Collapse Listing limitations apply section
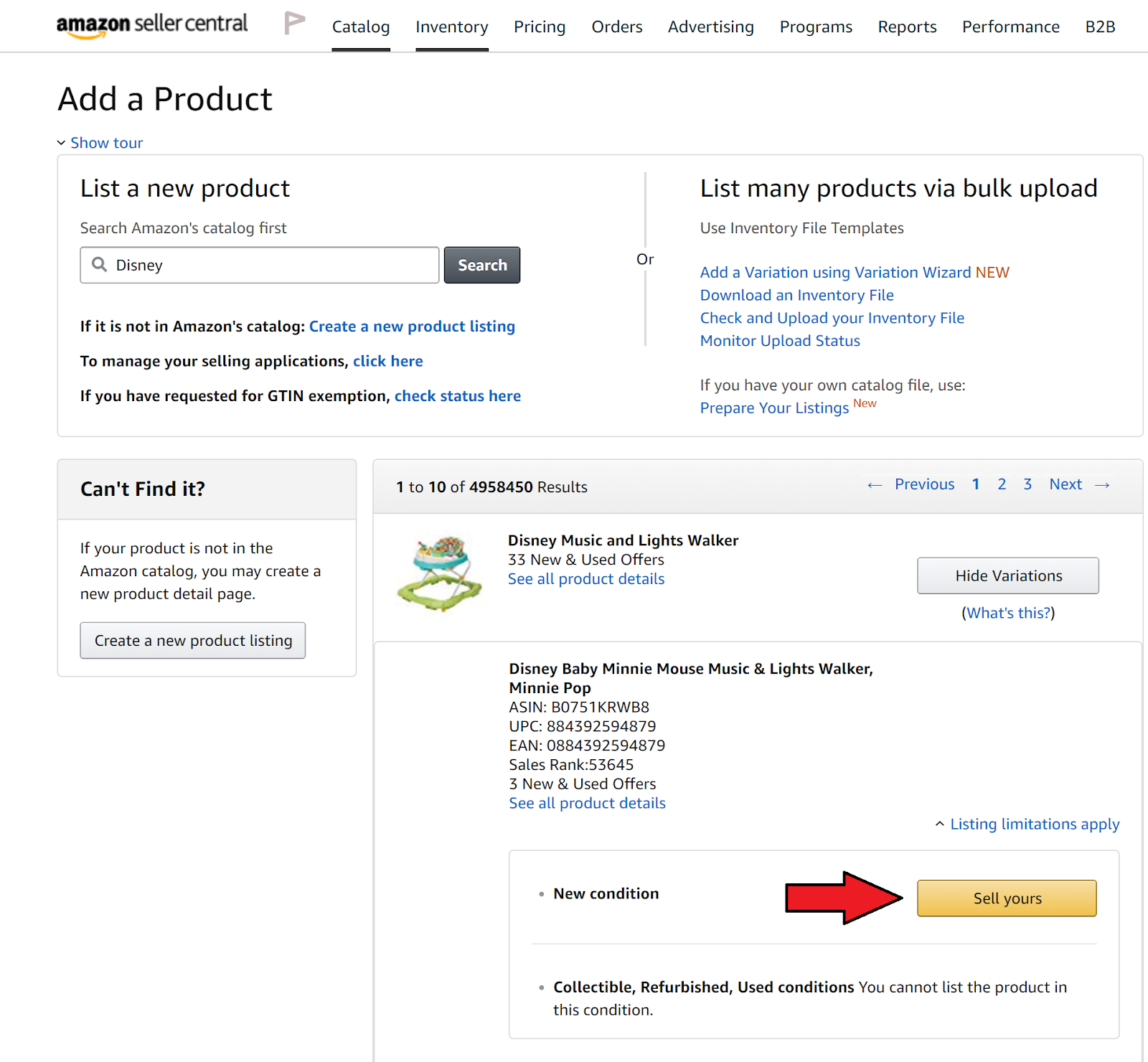The image size is (1148, 1062). click(939, 824)
